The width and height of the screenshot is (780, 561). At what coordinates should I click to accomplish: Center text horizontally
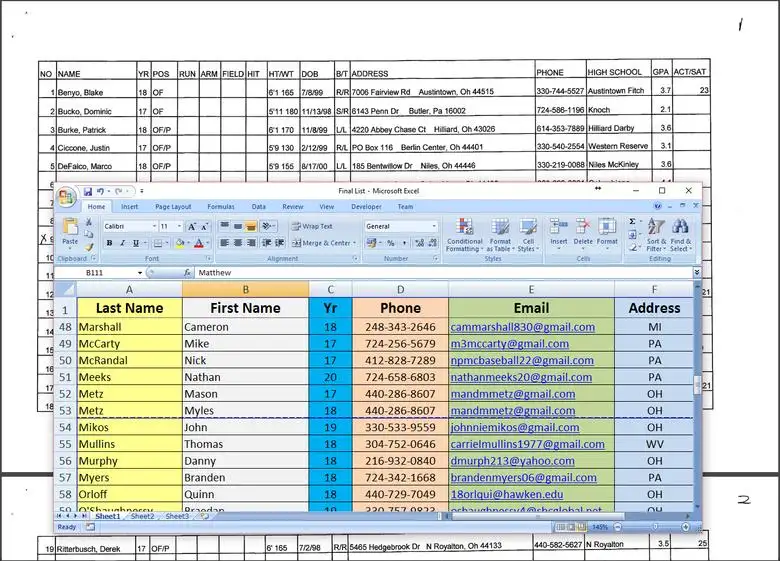pos(238,243)
